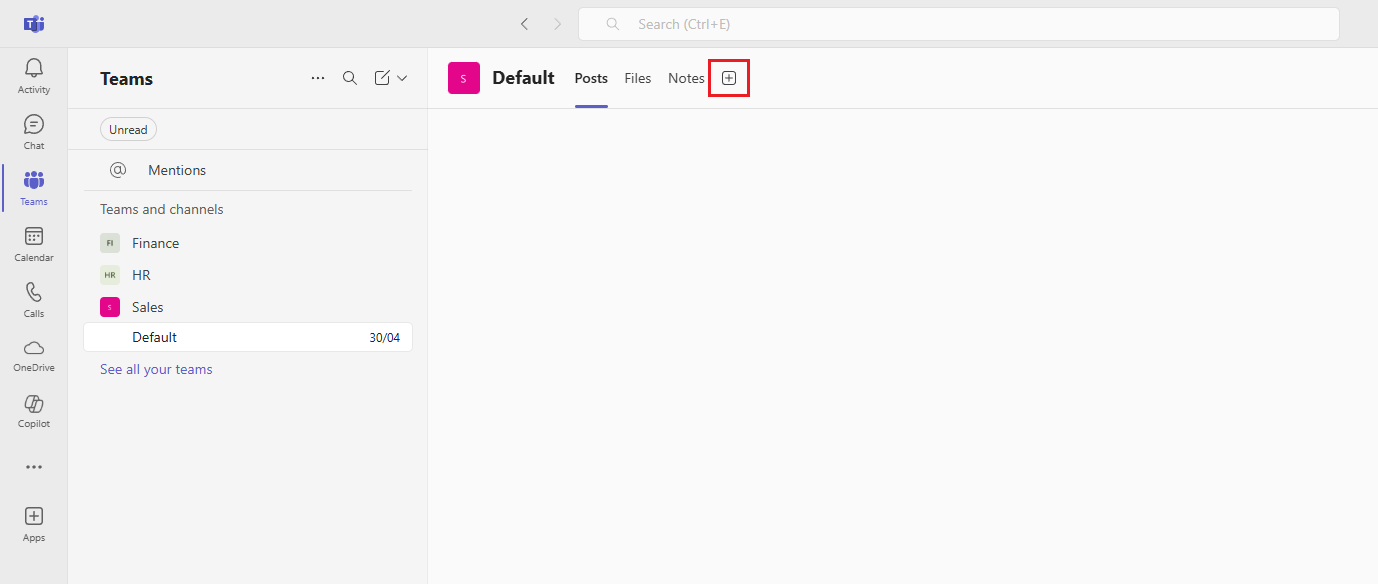This screenshot has width=1378, height=584.
Task: Click the Teams panel heading
Action: (x=126, y=79)
